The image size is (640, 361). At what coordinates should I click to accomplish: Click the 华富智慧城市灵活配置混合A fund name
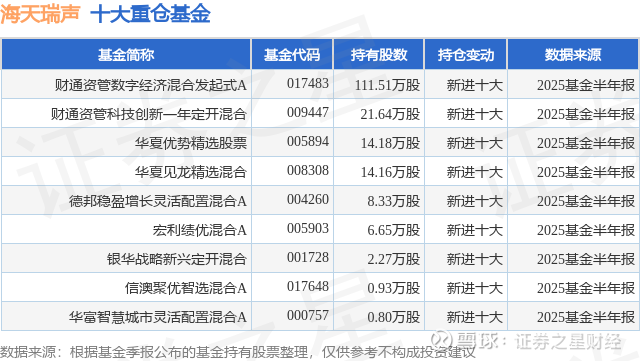pos(158,317)
